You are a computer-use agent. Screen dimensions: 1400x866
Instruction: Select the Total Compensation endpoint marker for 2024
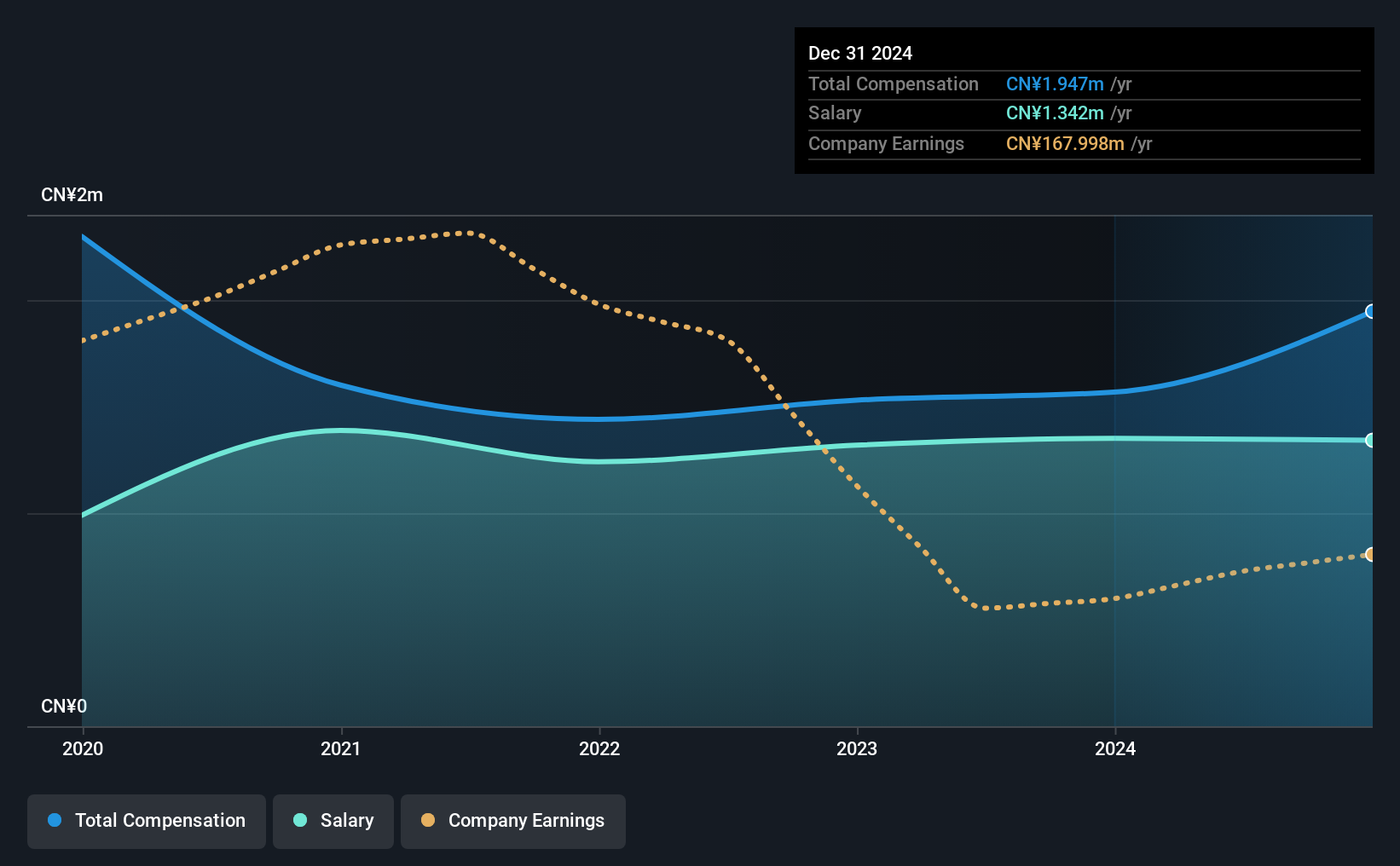click(x=1370, y=311)
